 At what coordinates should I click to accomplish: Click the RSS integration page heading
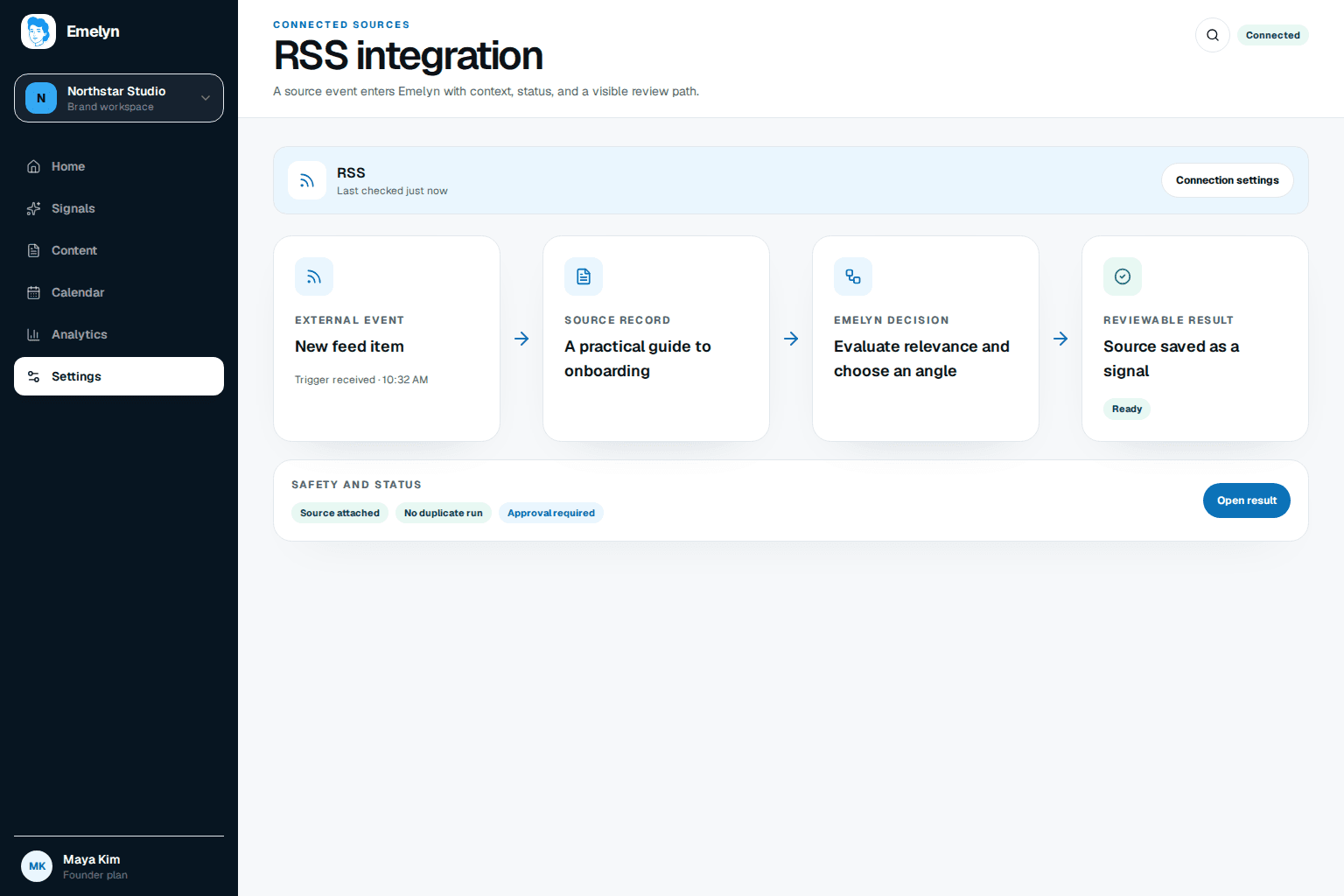[408, 56]
